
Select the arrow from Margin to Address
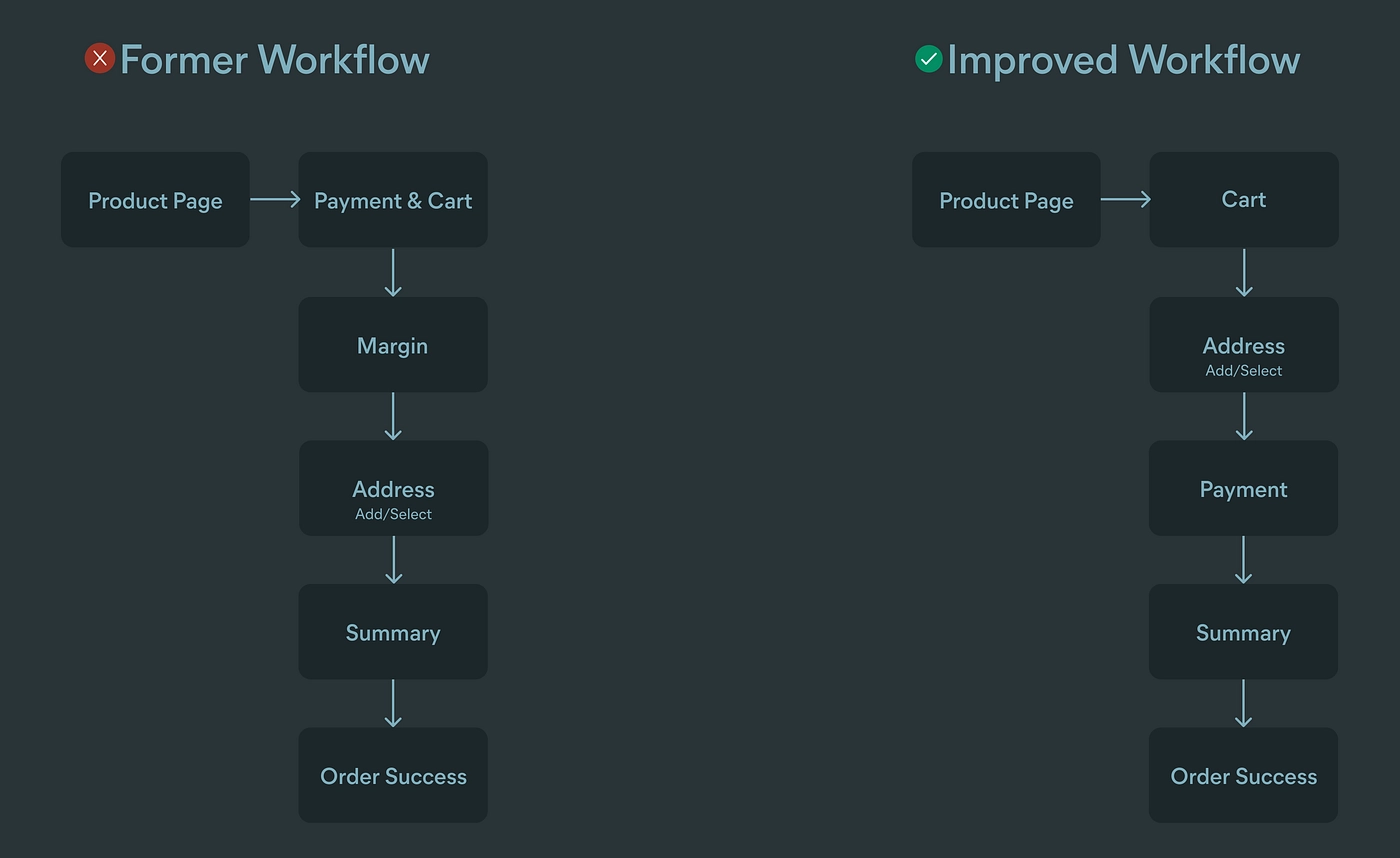(x=393, y=415)
